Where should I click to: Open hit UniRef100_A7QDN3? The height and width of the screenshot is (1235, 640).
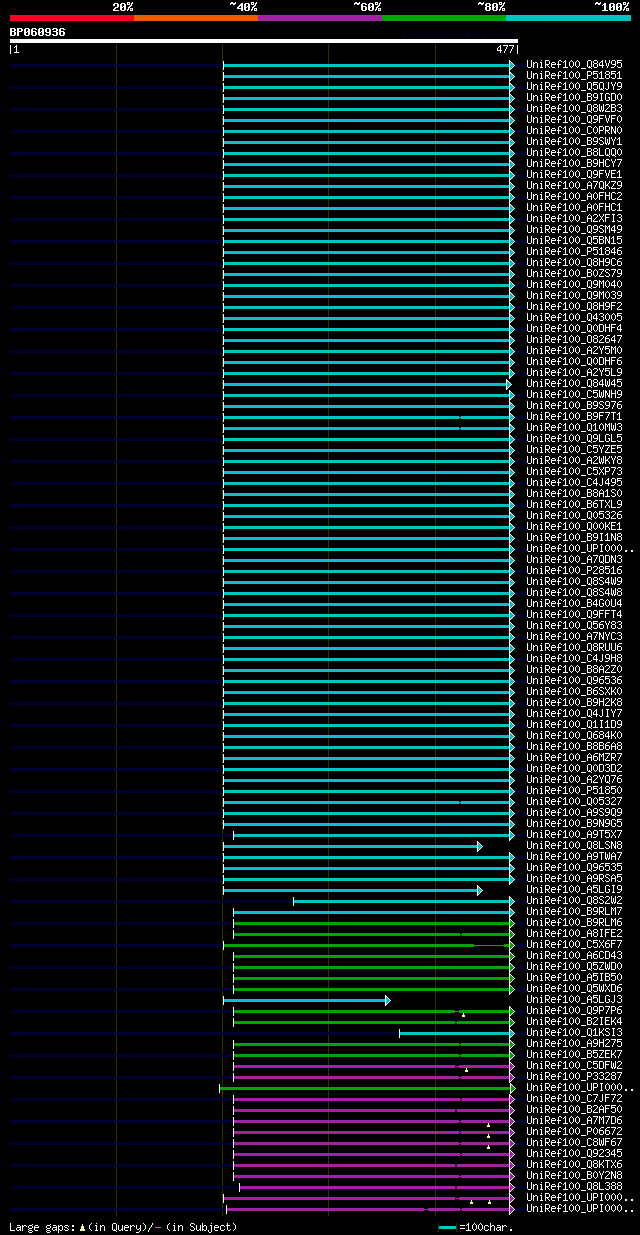coord(574,559)
